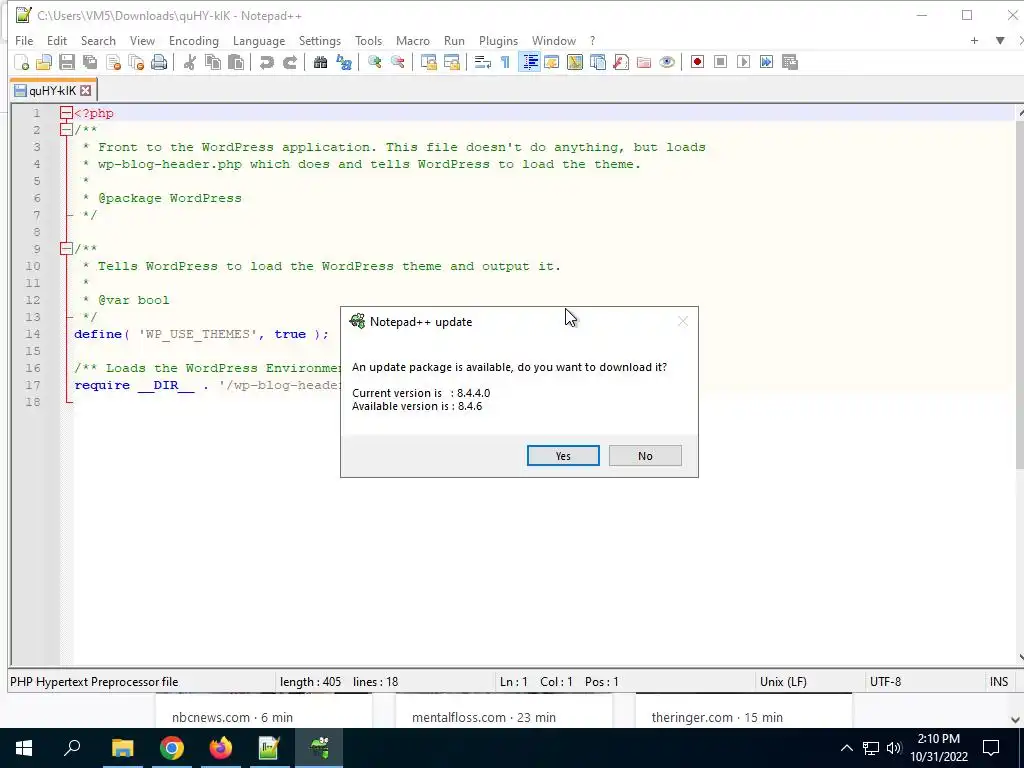
Task: Start recording macro with red dot
Action: (697, 63)
